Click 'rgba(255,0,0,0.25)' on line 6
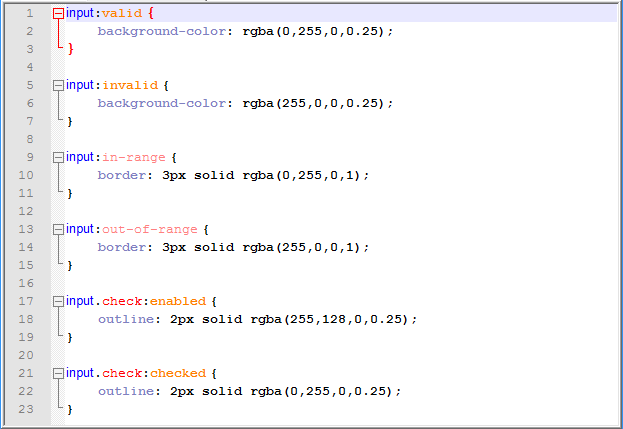The height and width of the screenshot is (429, 623). tap(313, 103)
